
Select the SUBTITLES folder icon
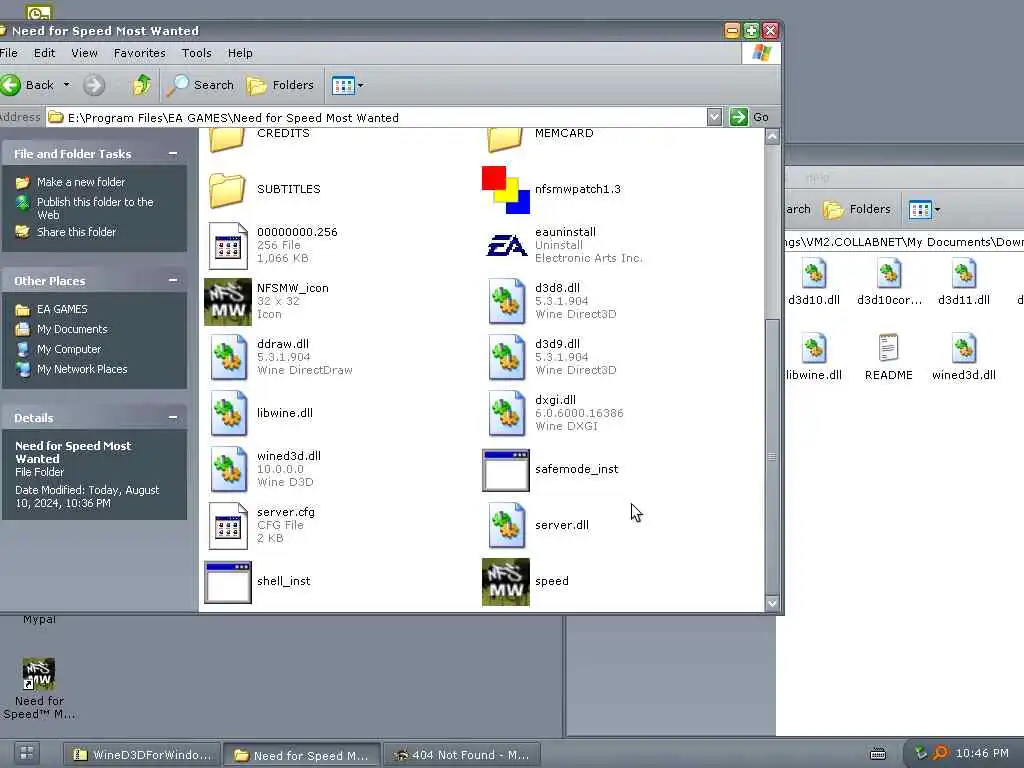coord(227,190)
